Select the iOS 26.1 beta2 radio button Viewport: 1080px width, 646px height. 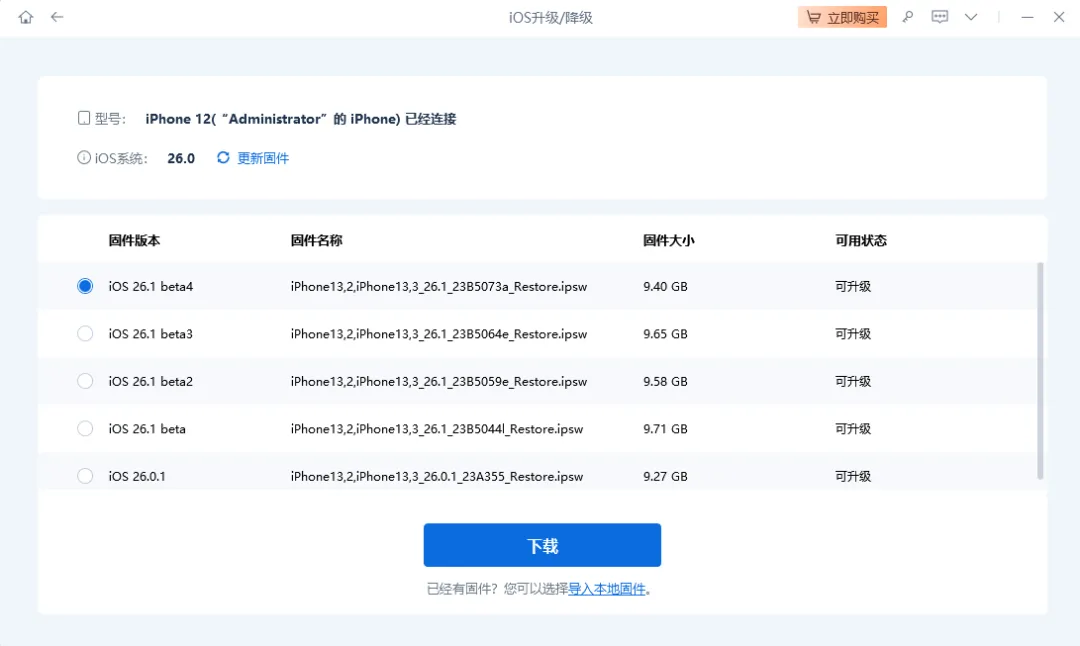point(85,381)
